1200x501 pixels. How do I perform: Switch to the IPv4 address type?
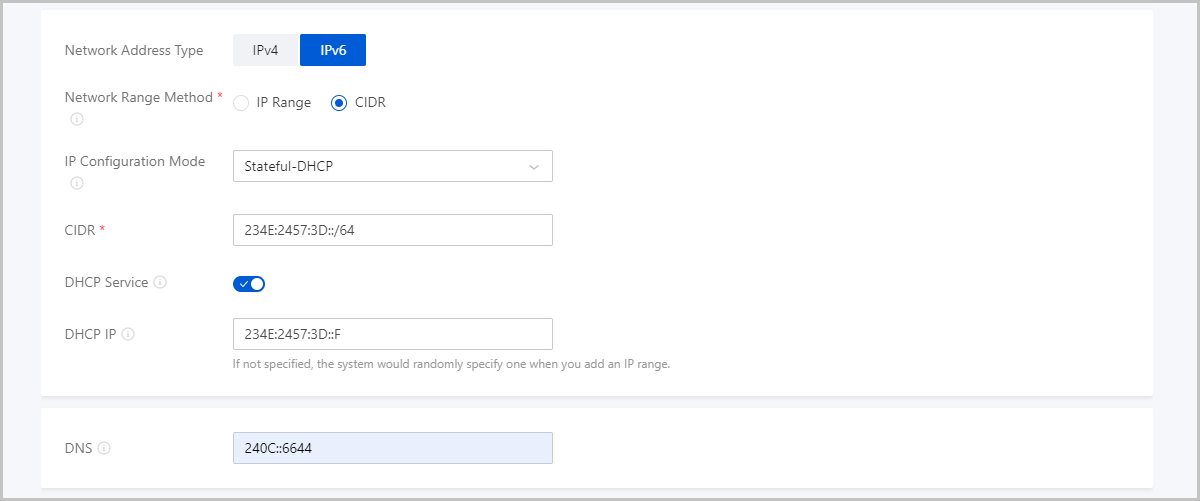(x=266, y=50)
